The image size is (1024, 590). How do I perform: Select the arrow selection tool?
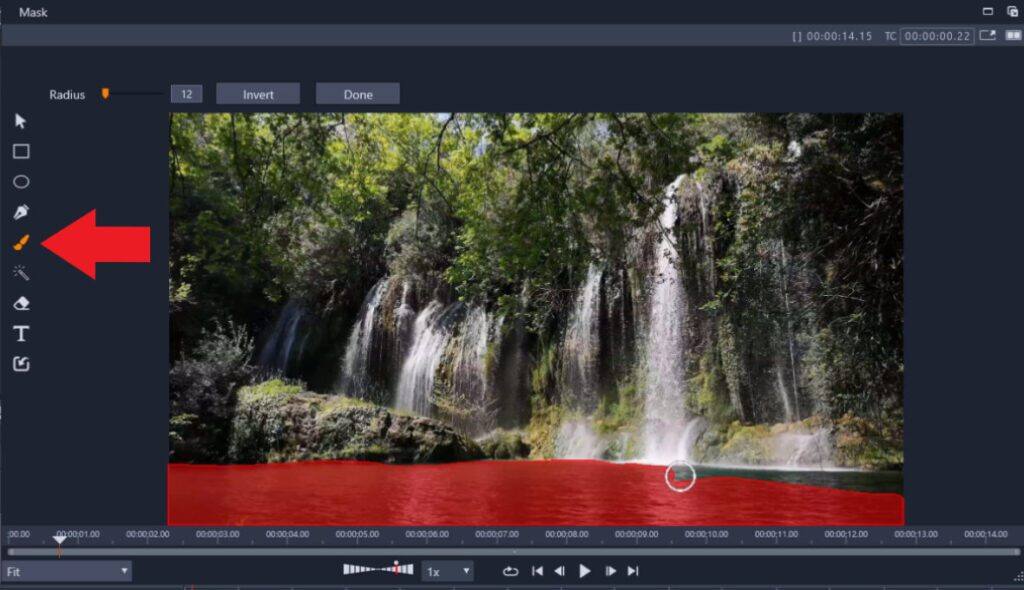coord(21,119)
